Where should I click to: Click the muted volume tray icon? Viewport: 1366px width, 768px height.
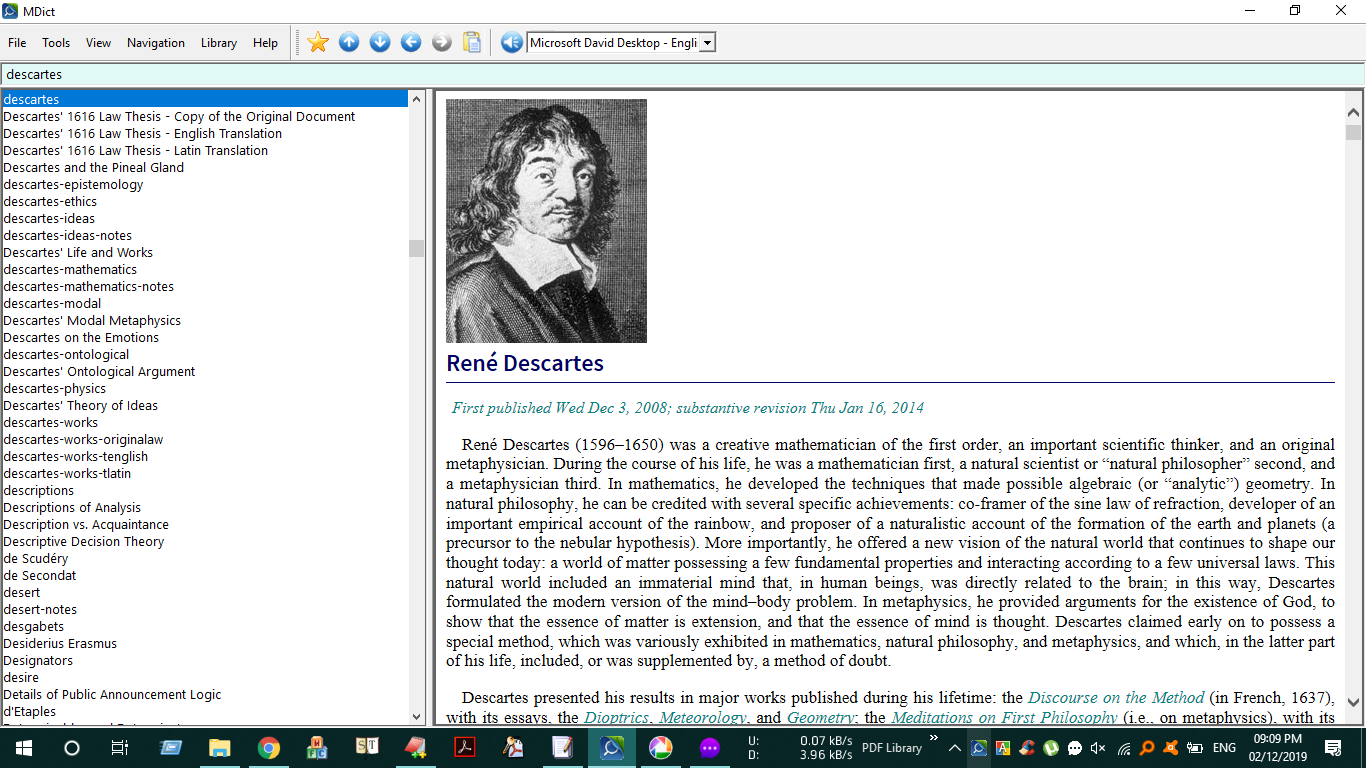(1098, 748)
